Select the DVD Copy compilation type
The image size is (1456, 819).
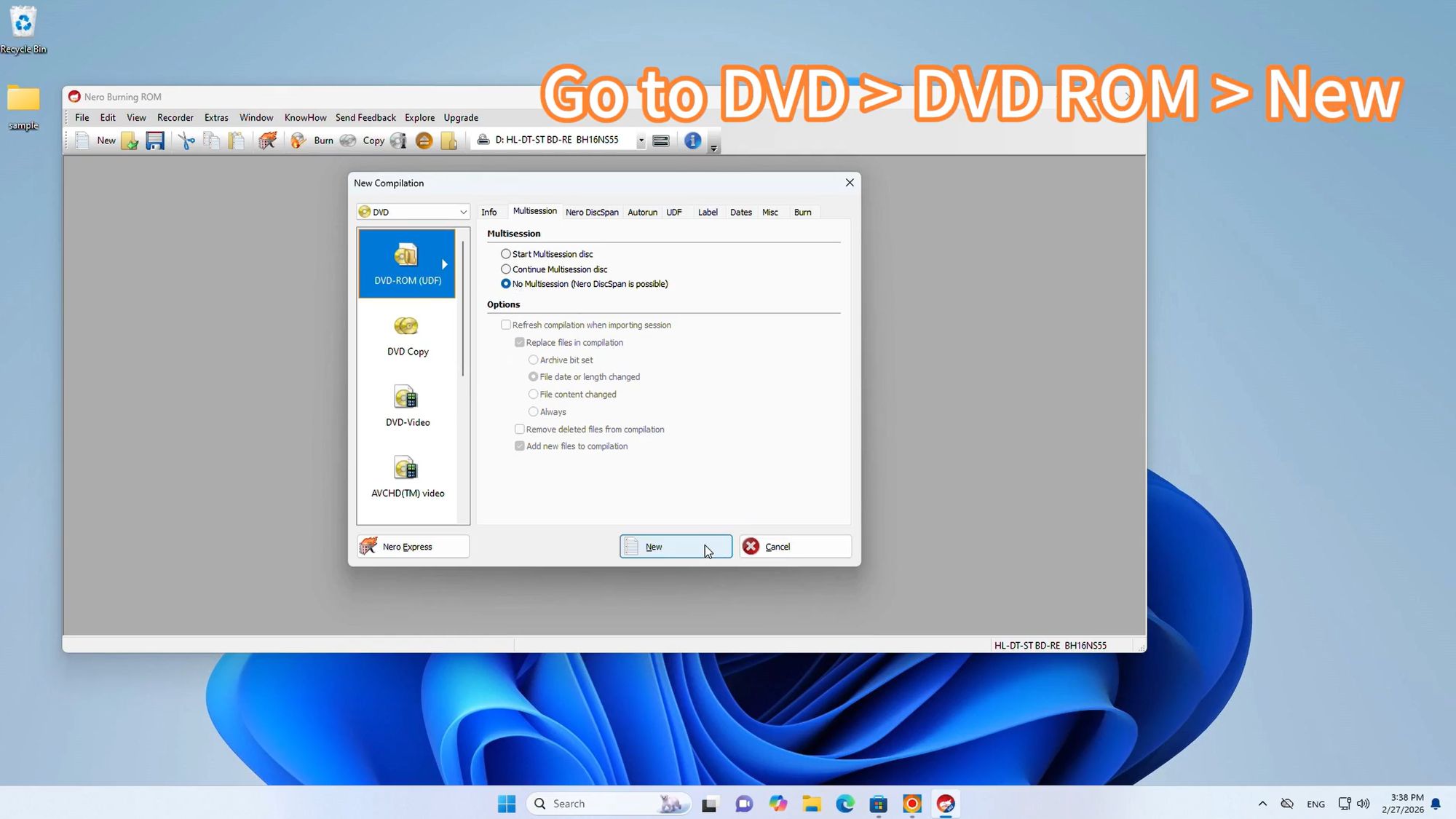pos(407,336)
